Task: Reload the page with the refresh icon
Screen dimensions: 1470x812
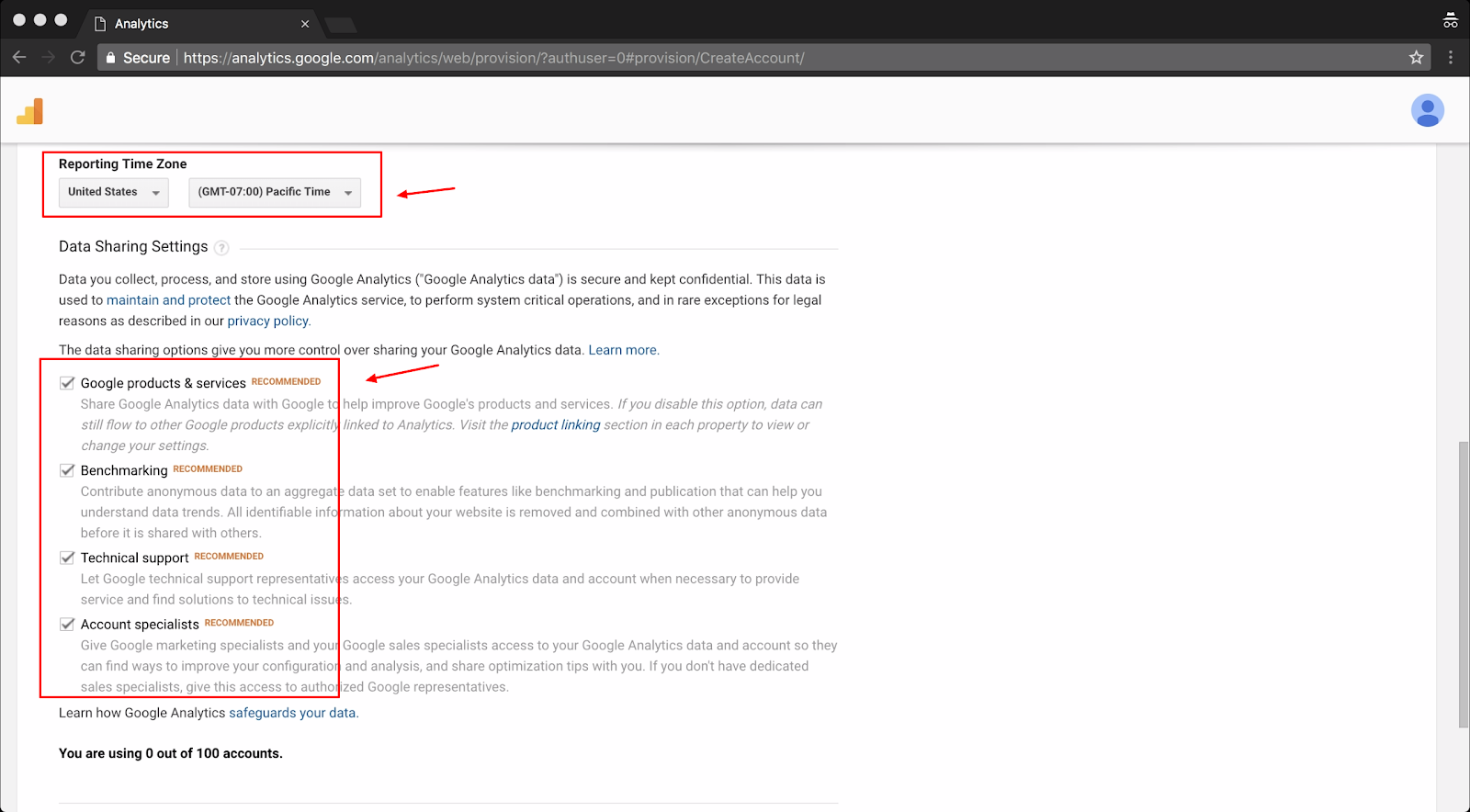Action: 78,58
